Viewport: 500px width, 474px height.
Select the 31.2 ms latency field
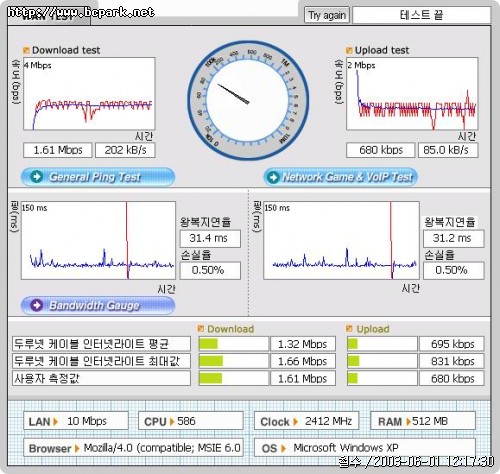click(x=454, y=238)
